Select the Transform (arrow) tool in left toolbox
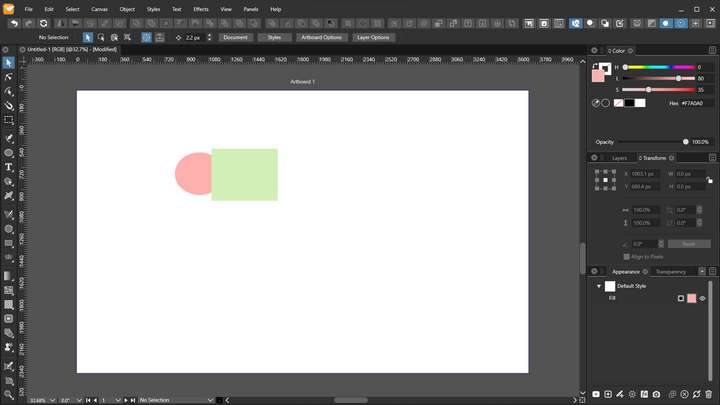 click(x=9, y=63)
